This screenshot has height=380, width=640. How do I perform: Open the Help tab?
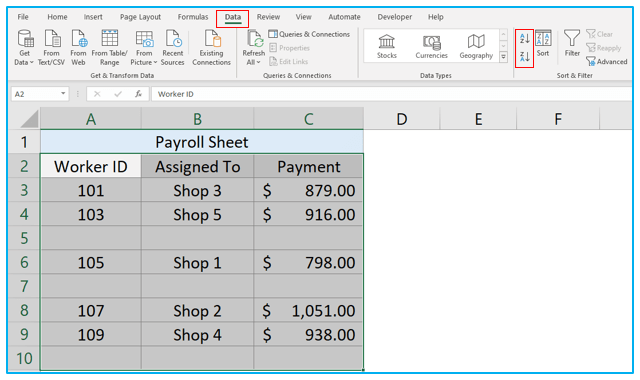tap(436, 17)
